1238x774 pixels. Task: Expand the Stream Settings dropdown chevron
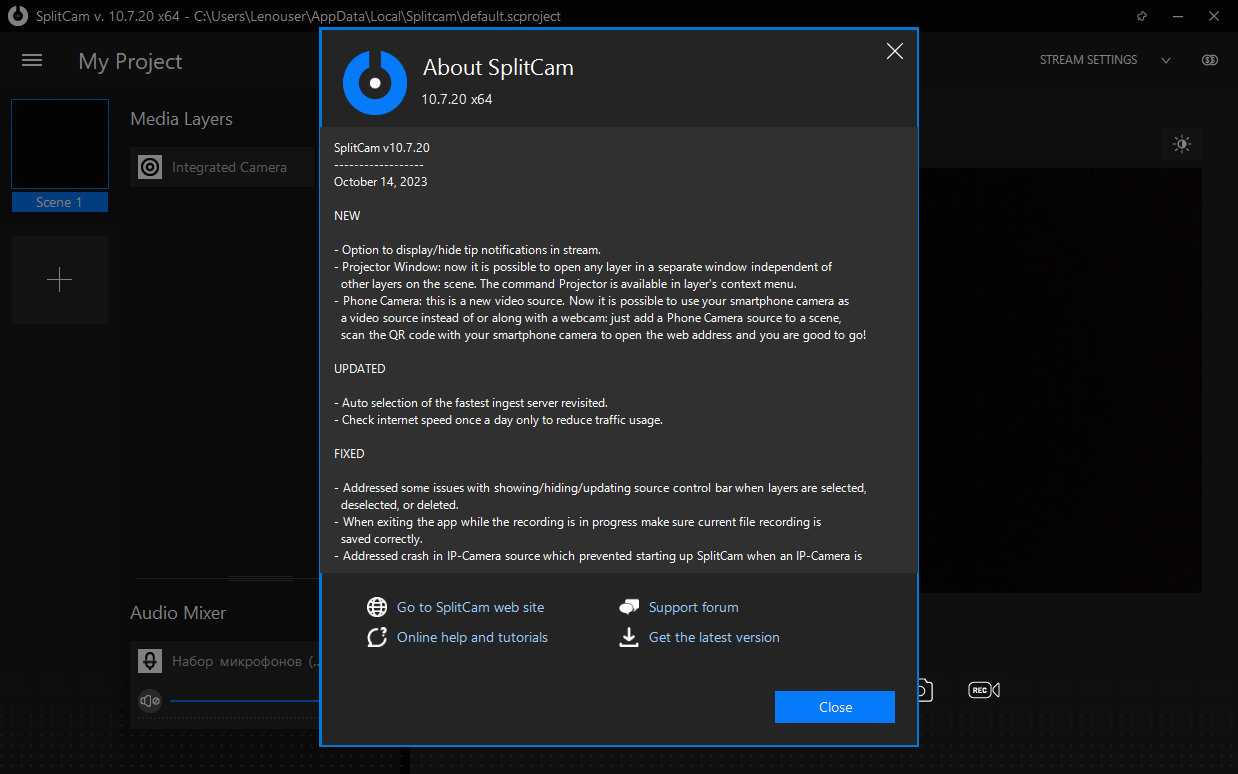[x=1166, y=60]
